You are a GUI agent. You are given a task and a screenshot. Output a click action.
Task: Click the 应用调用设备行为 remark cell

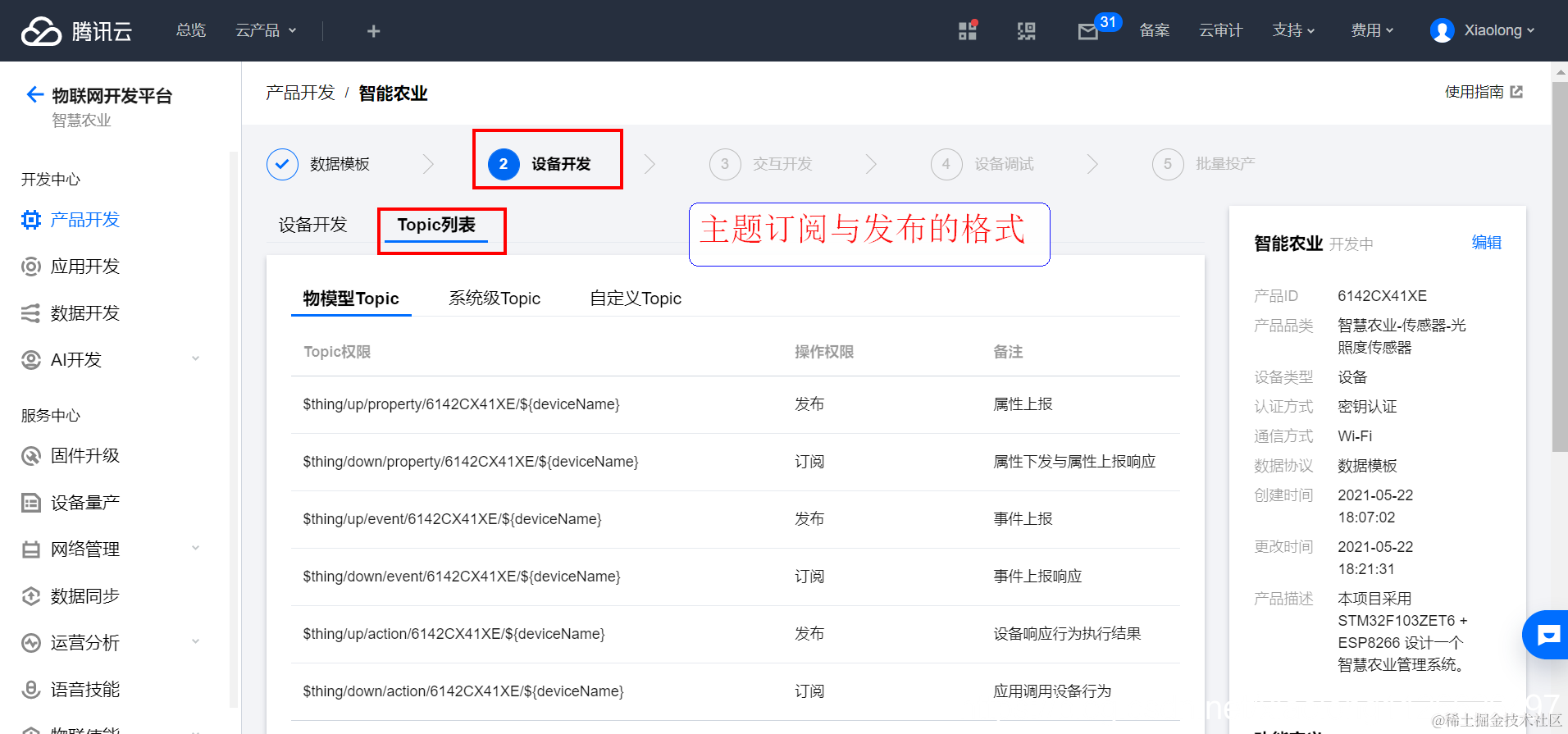[x=1052, y=691]
